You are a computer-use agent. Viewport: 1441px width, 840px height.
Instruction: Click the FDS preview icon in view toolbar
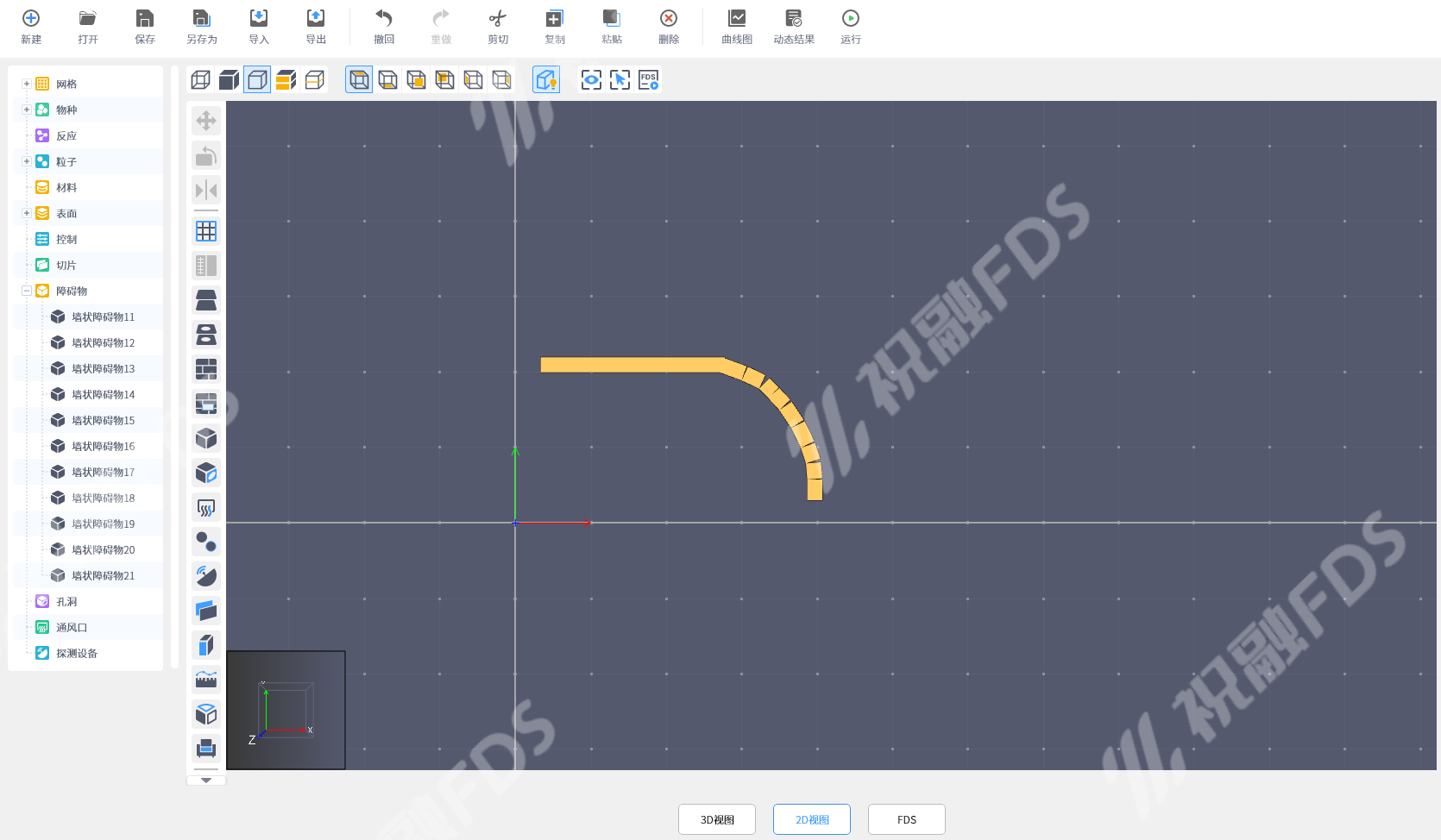coord(648,80)
